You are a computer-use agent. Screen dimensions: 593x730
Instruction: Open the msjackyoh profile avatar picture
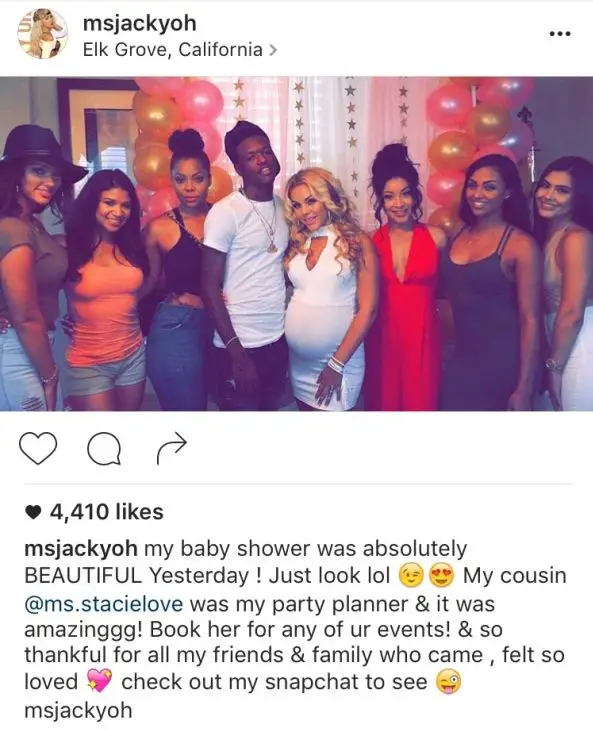pyautogui.click(x=43, y=34)
